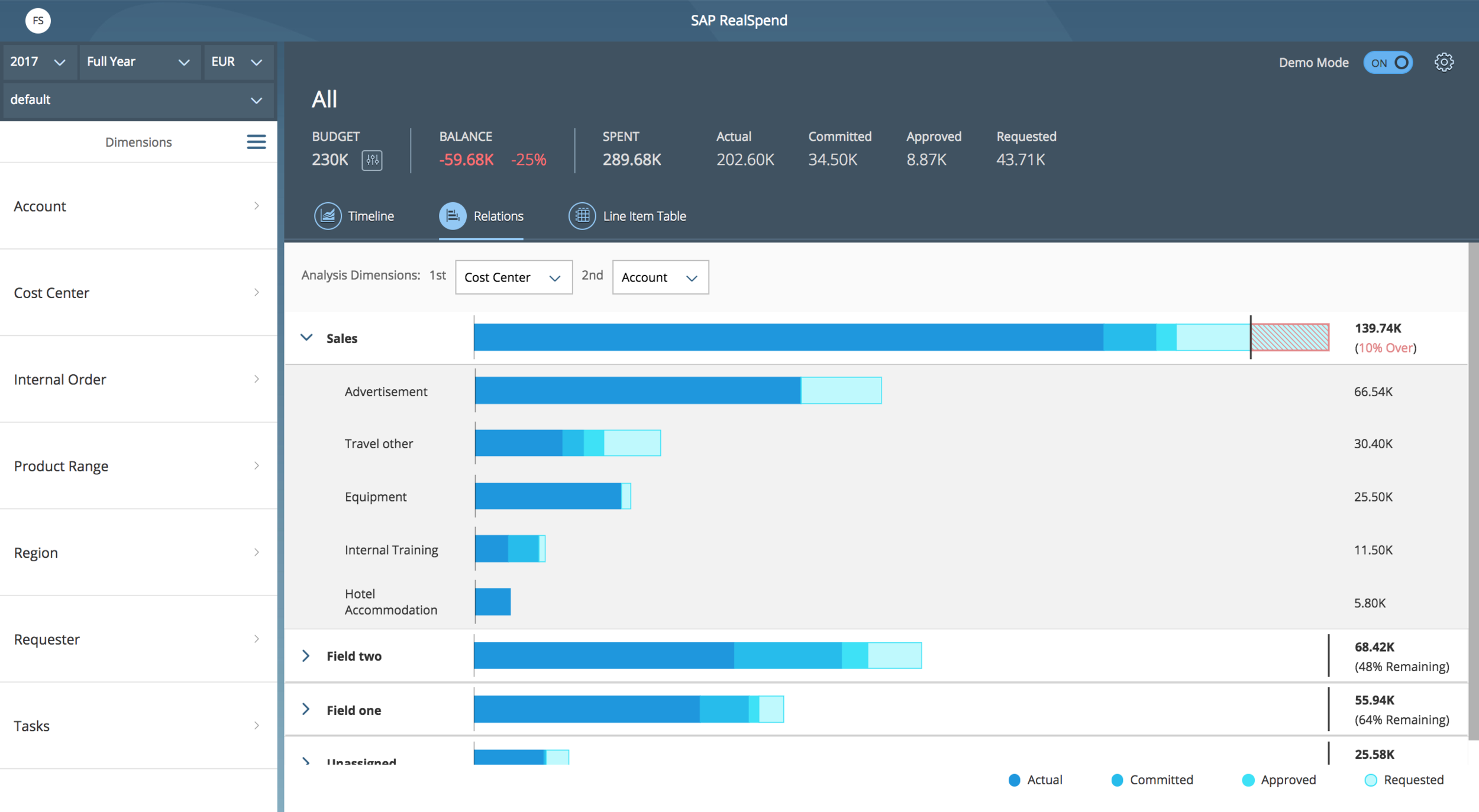Image resolution: width=1479 pixels, height=812 pixels.
Task: Click the 43.71K Requested value
Action: pyautogui.click(x=1021, y=160)
